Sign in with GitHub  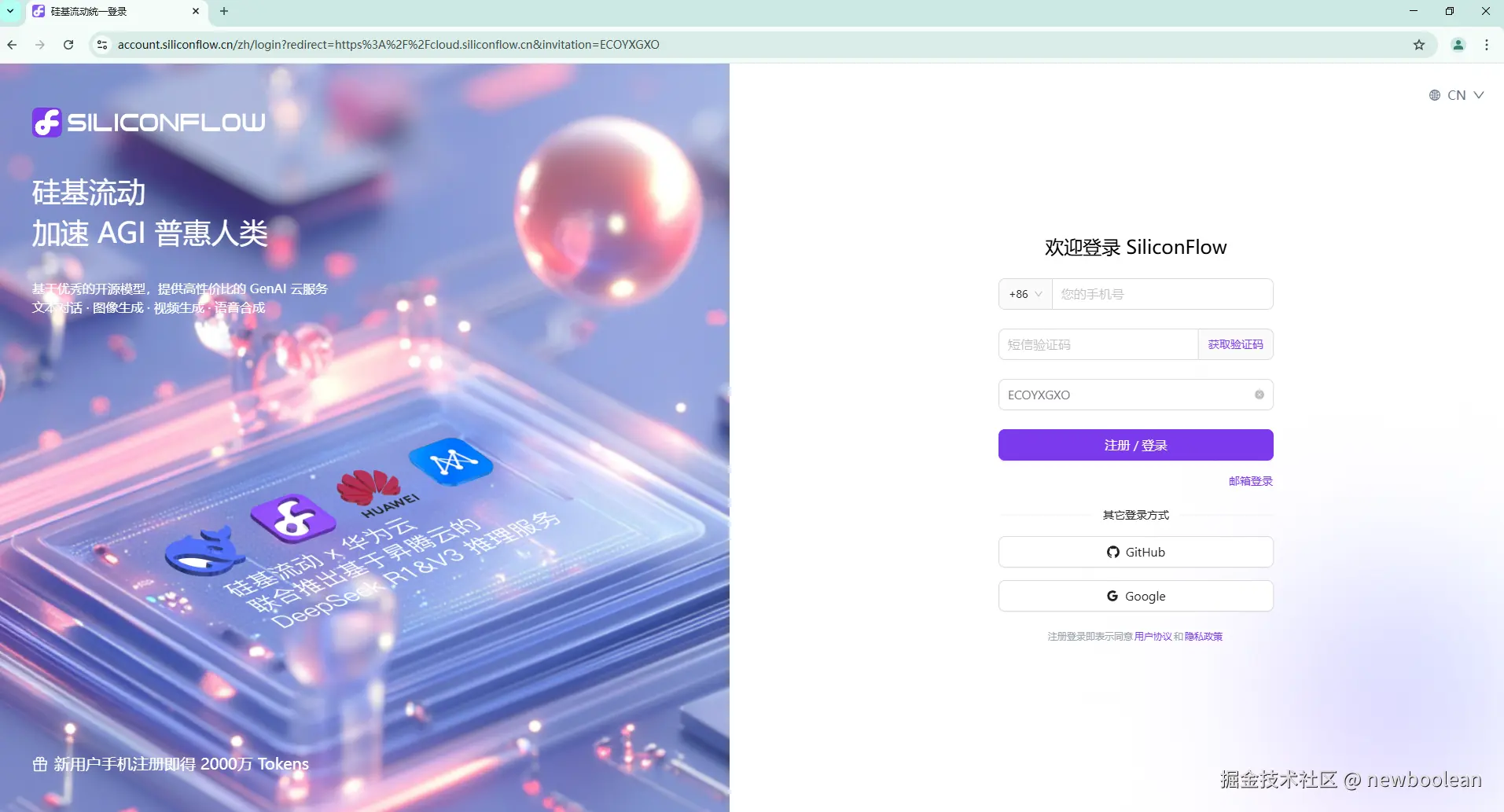point(1135,552)
